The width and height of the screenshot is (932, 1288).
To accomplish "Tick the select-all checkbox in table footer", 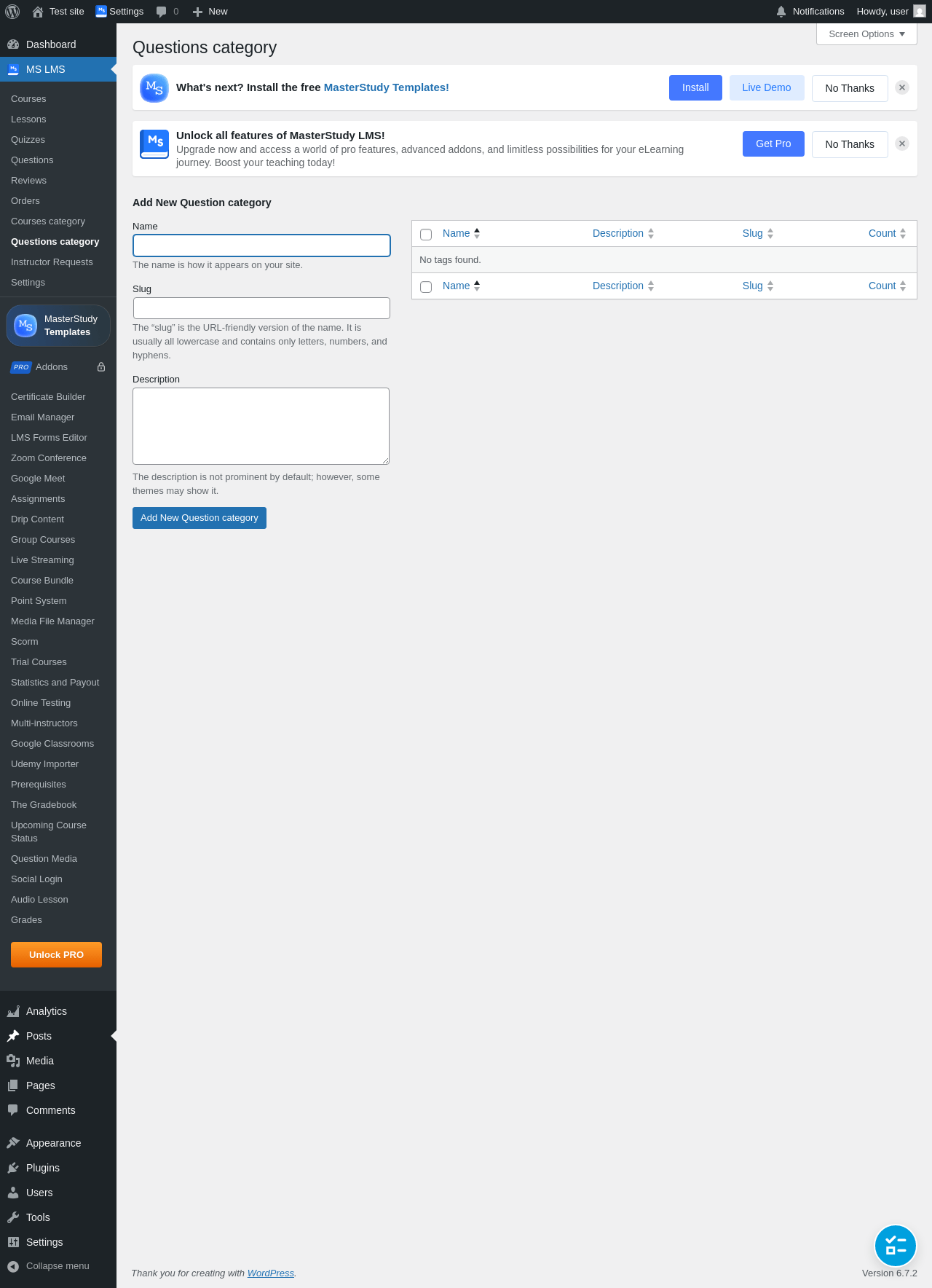I will point(426,287).
